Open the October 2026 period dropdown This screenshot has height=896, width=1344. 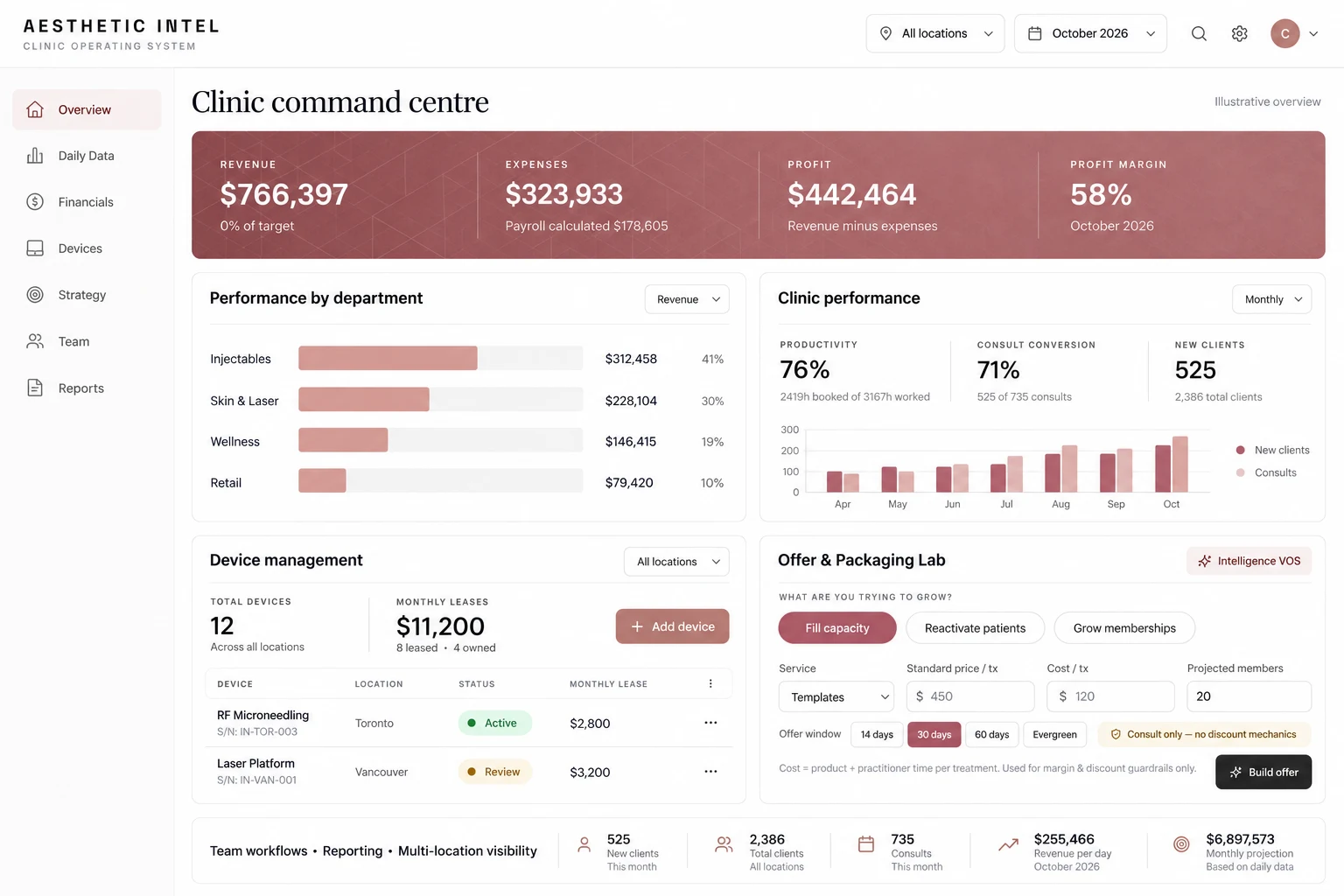tap(1090, 33)
